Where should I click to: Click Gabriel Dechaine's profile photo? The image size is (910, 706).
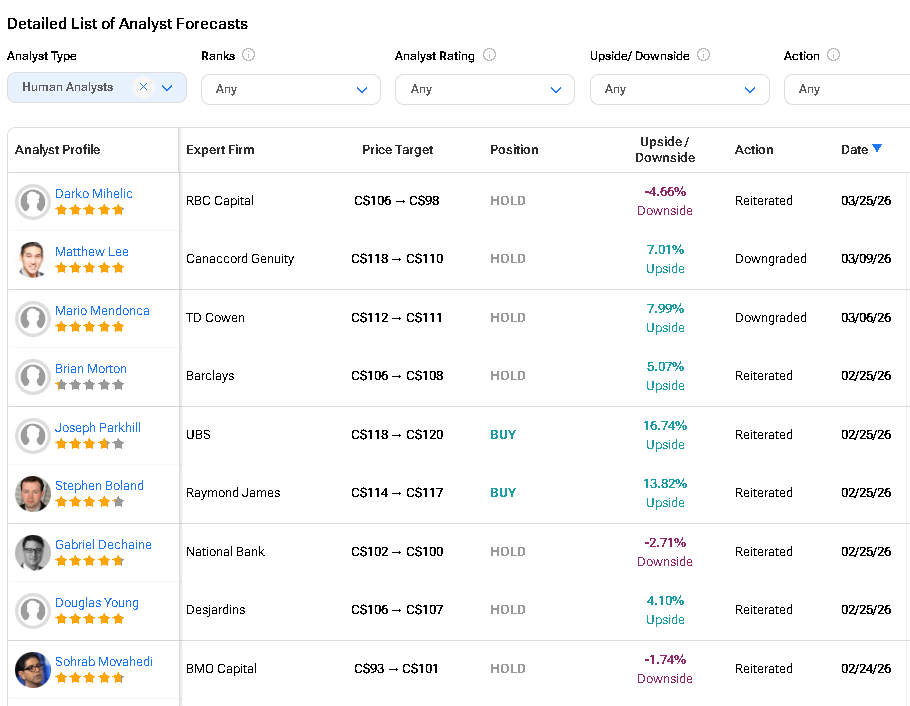coord(33,552)
